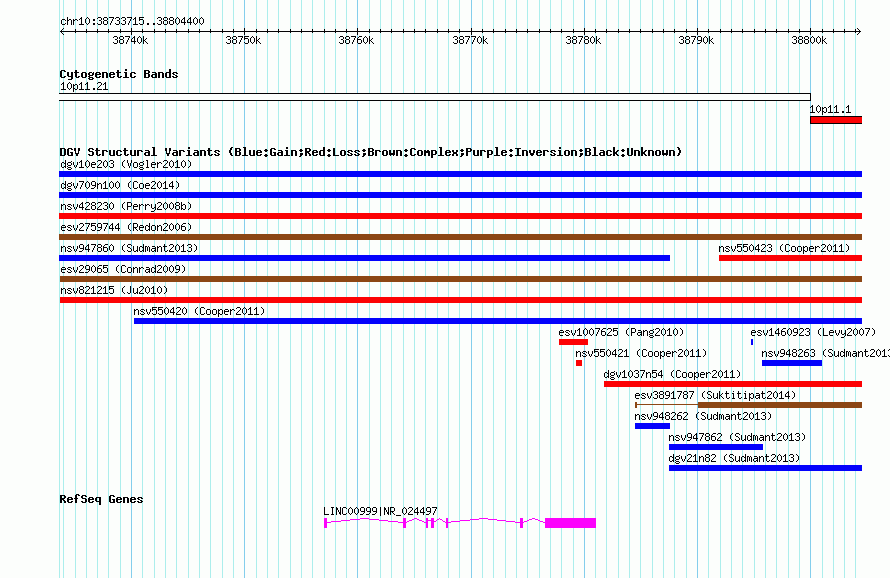
Task: Click the 38740k ruler label
Action: 130,40
